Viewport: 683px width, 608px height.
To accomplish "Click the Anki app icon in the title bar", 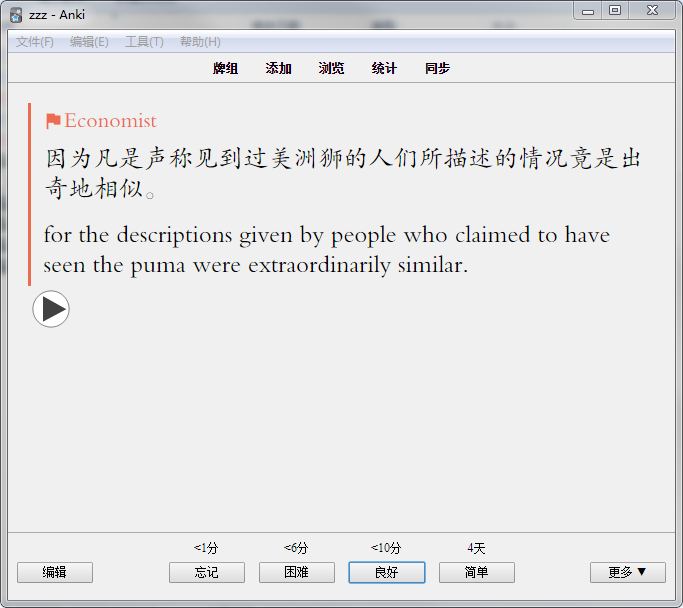I will tap(16, 15).
